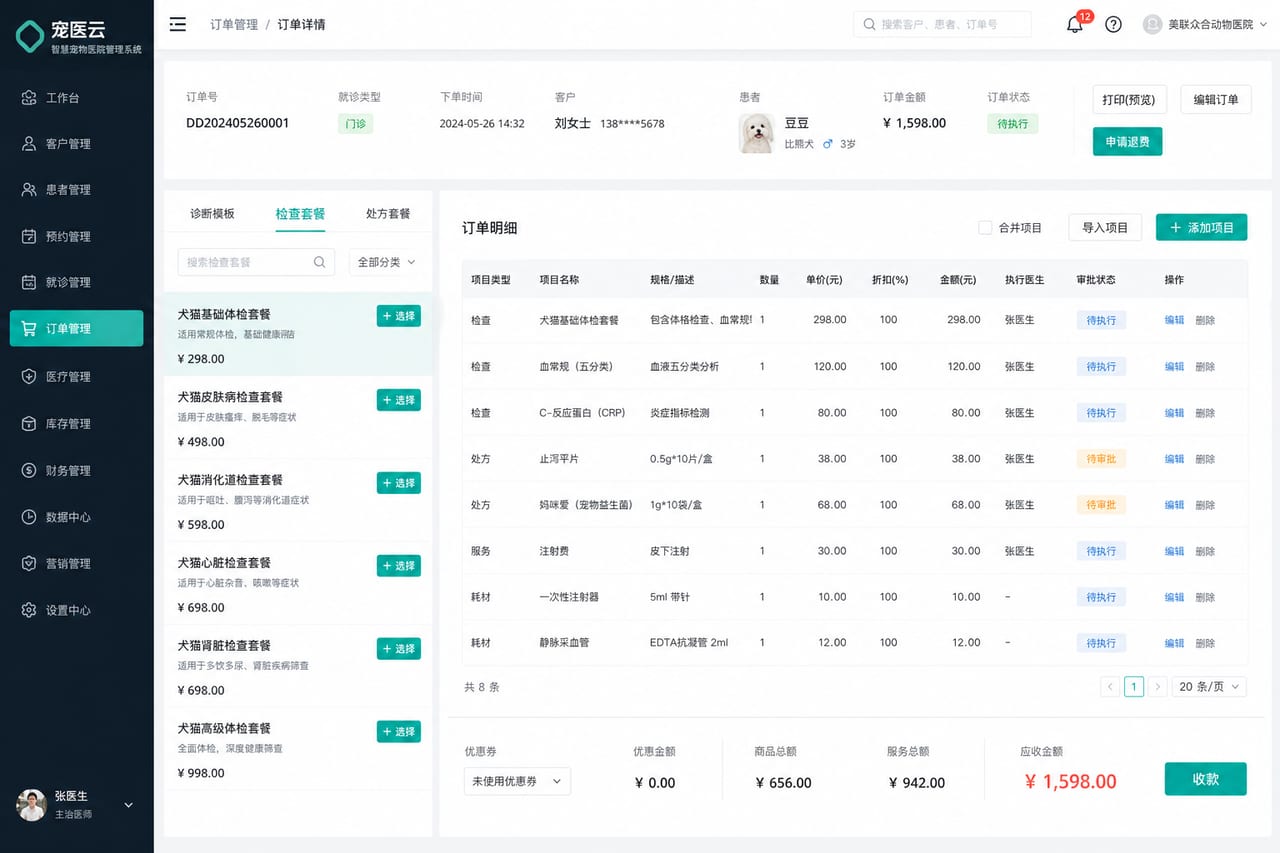The image size is (1280, 853).
Task: Click the 添加项目 button
Action: coord(1202,228)
